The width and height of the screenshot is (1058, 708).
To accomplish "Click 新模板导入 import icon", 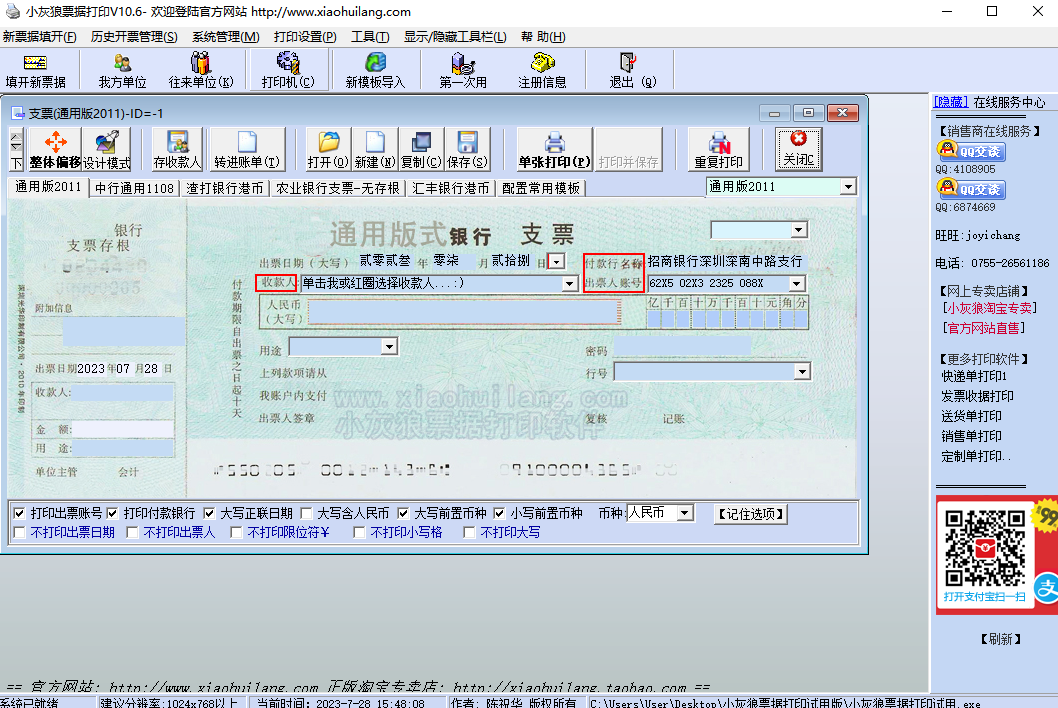I will coord(375,70).
